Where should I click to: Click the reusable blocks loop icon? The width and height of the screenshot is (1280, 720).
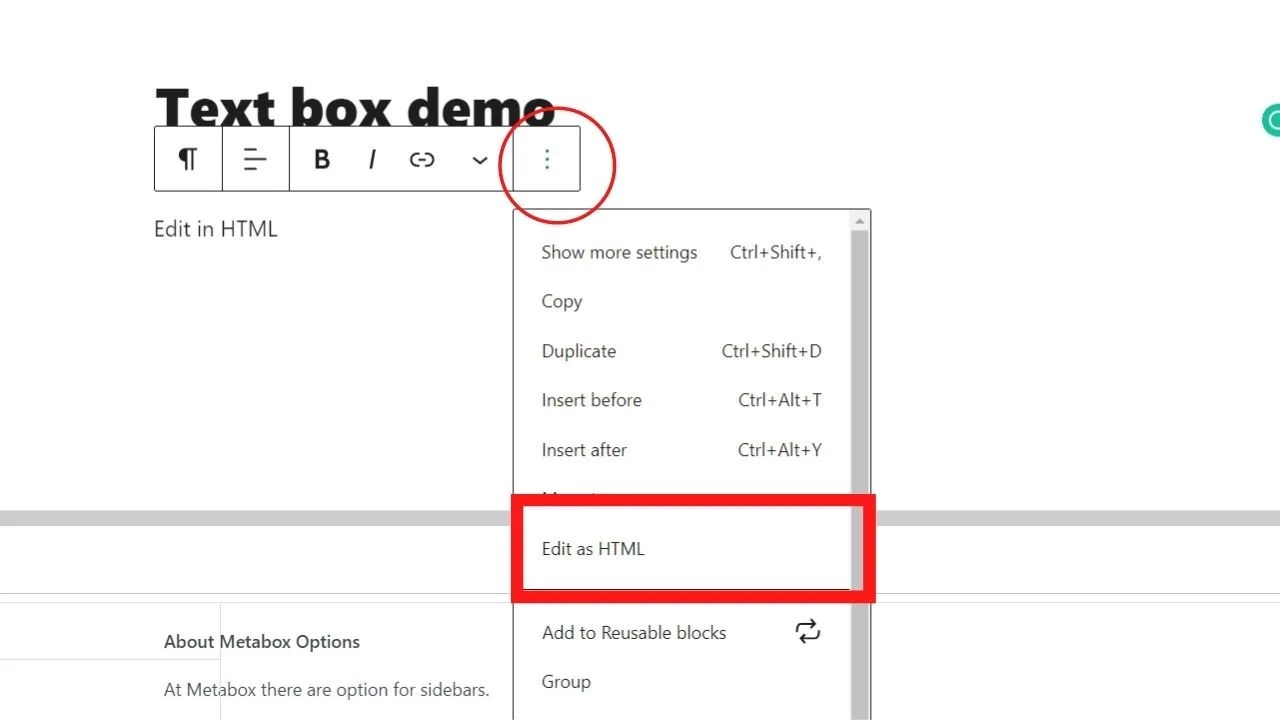coord(807,631)
